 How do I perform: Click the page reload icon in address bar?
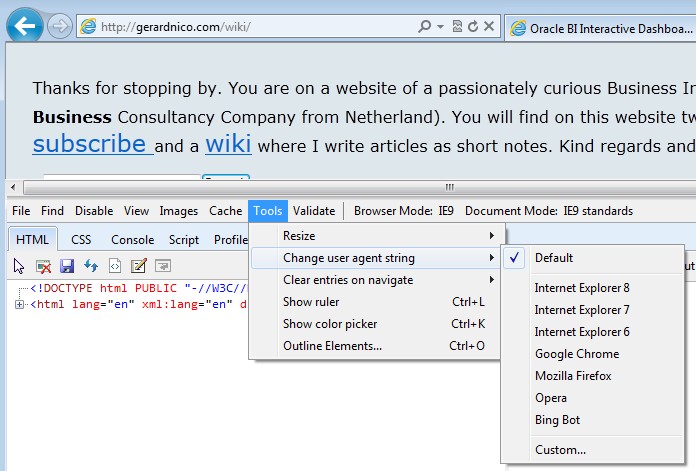click(473, 27)
